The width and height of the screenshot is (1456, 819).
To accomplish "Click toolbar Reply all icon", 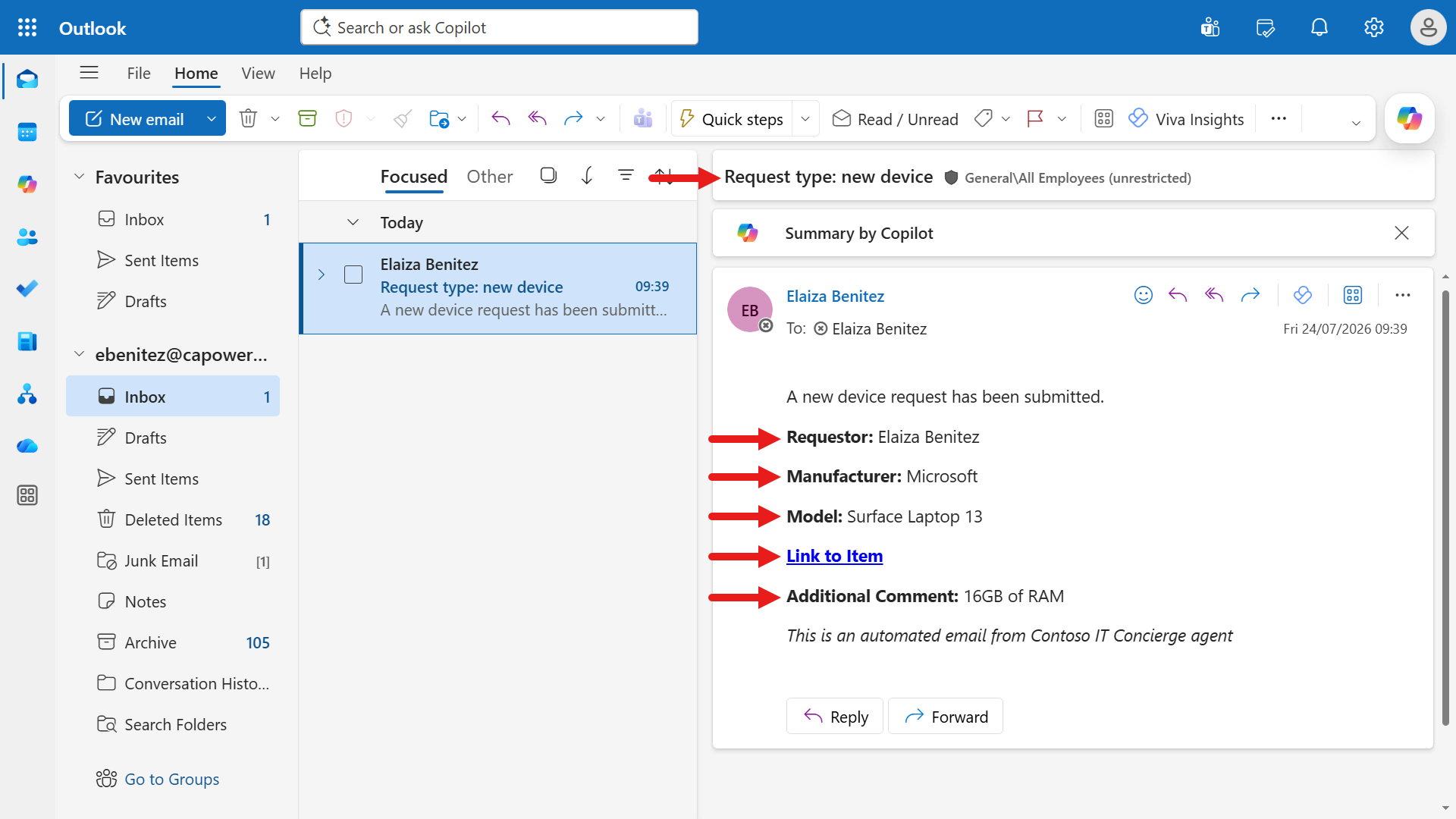I will (537, 118).
